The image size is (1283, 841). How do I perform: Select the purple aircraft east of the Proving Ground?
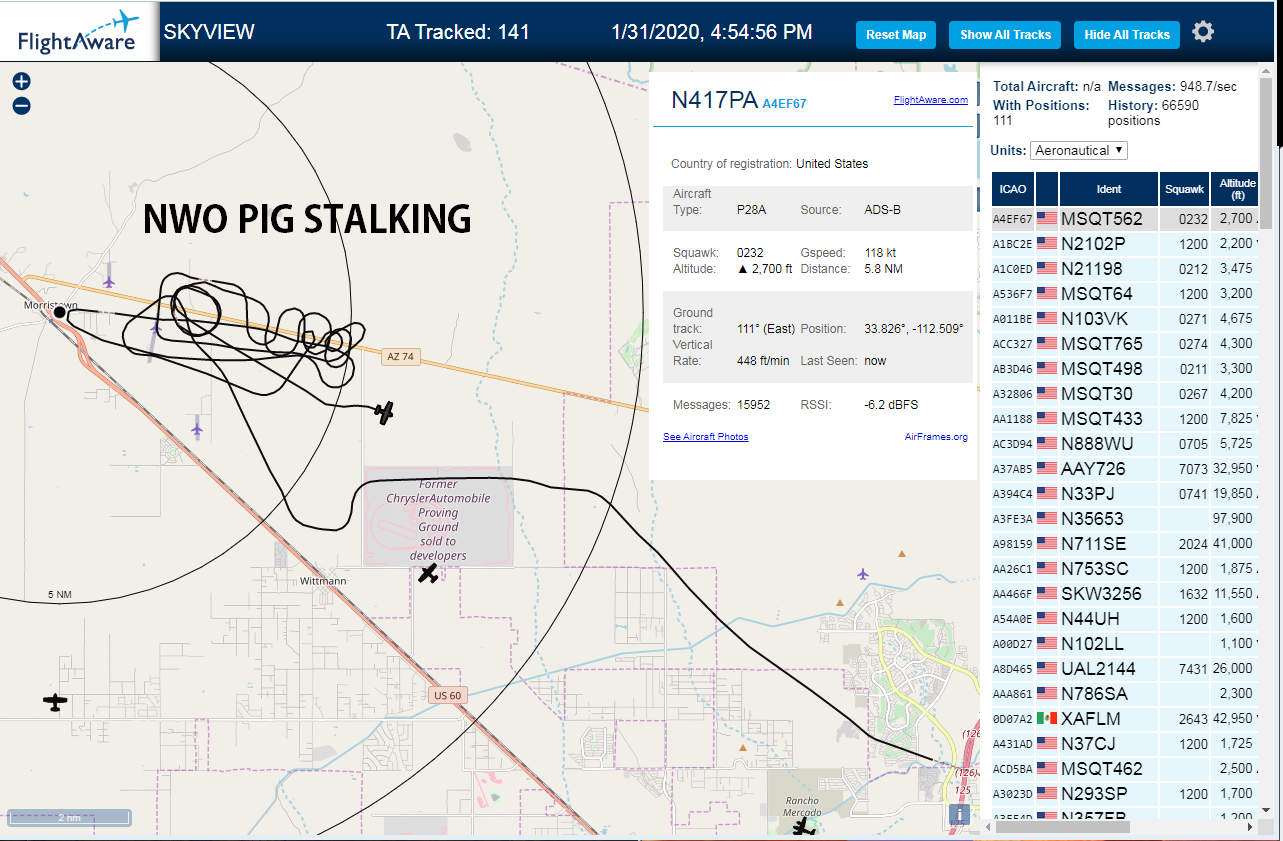point(863,573)
